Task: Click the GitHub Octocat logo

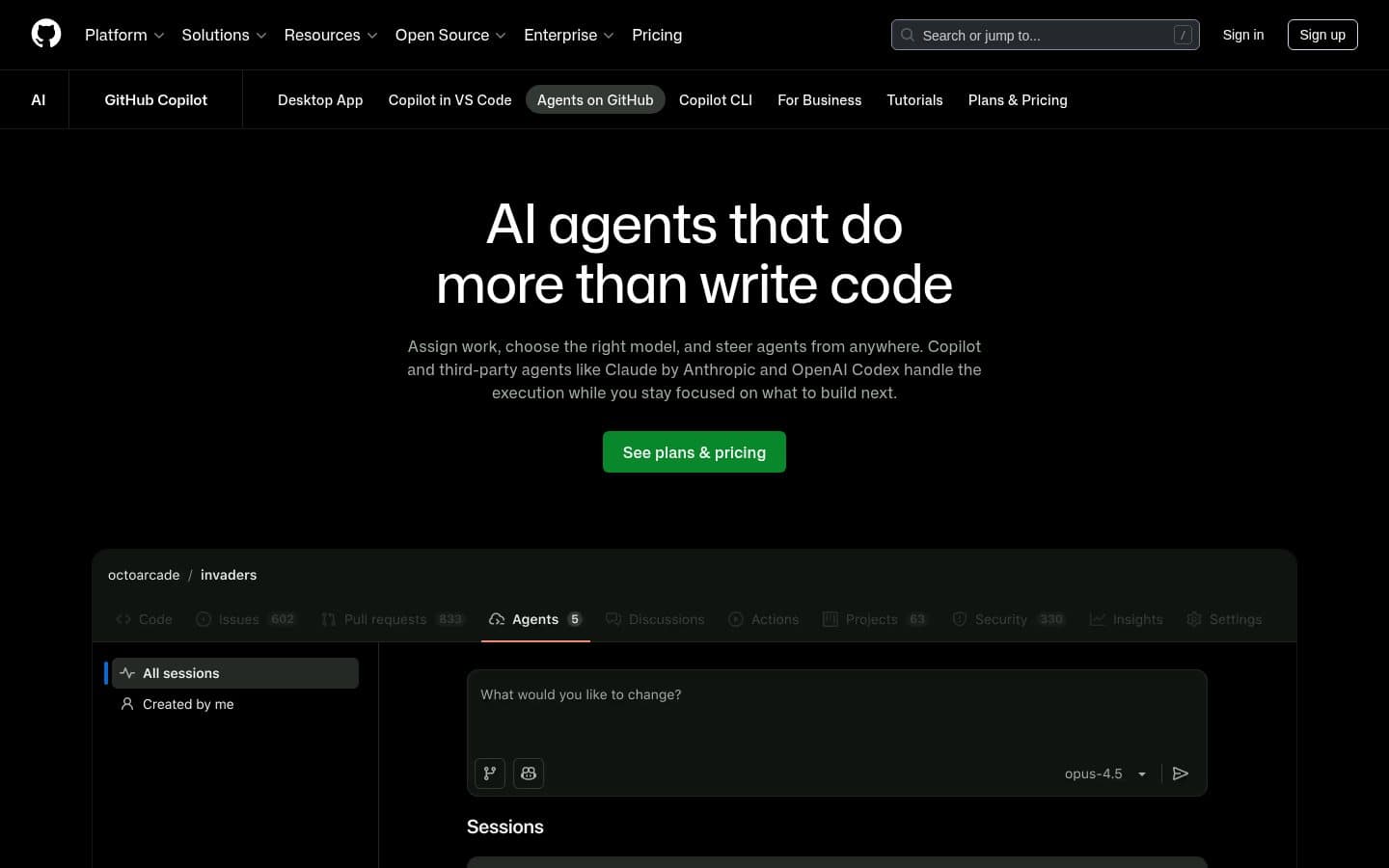Action: (x=46, y=34)
